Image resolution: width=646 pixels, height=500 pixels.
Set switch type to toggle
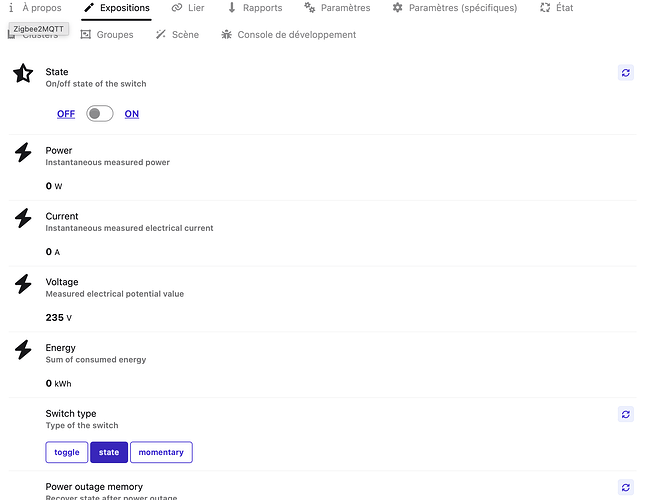(67, 452)
